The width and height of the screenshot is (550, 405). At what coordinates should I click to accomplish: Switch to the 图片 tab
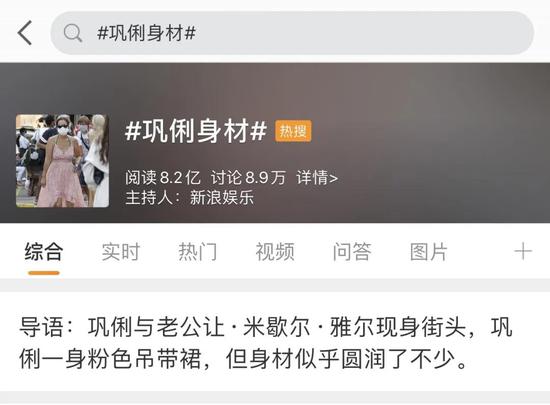coord(429,251)
